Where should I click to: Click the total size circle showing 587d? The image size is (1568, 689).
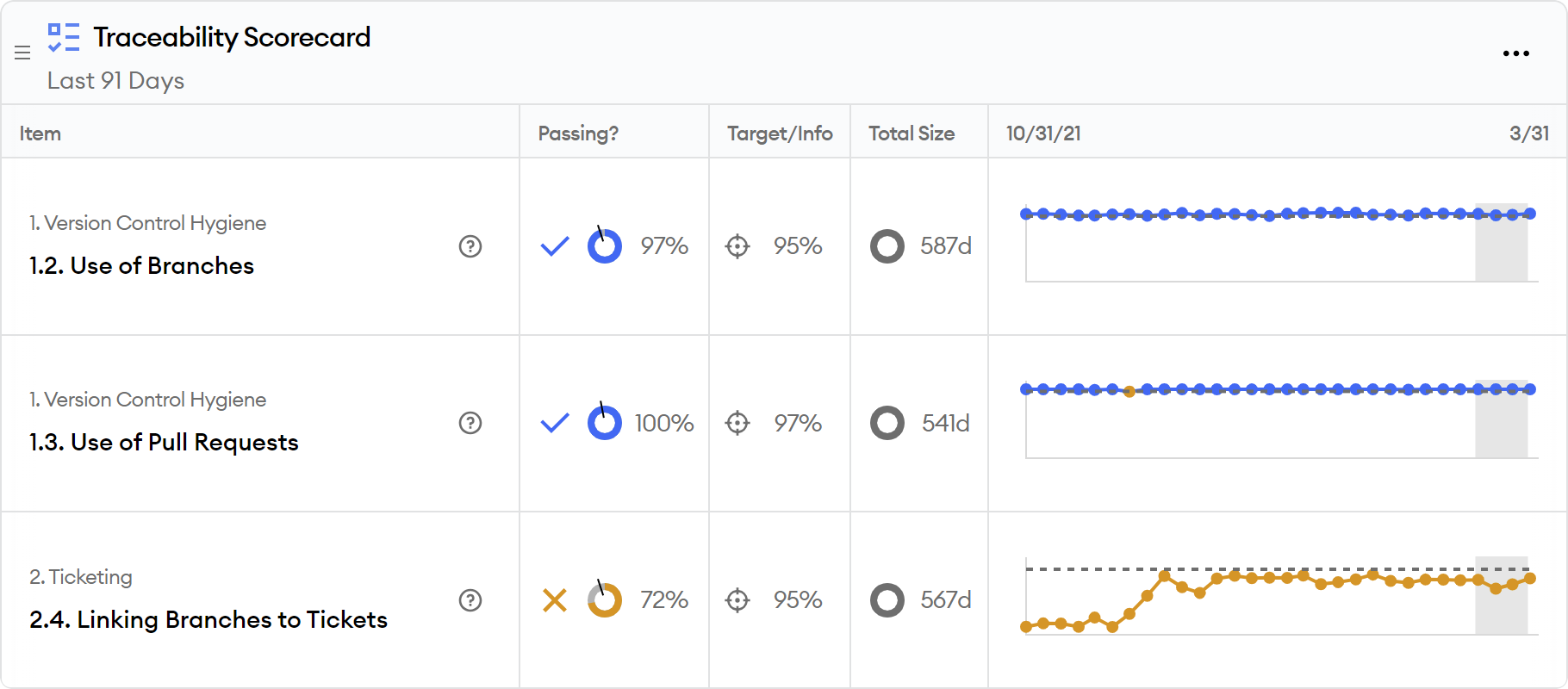(887, 247)
